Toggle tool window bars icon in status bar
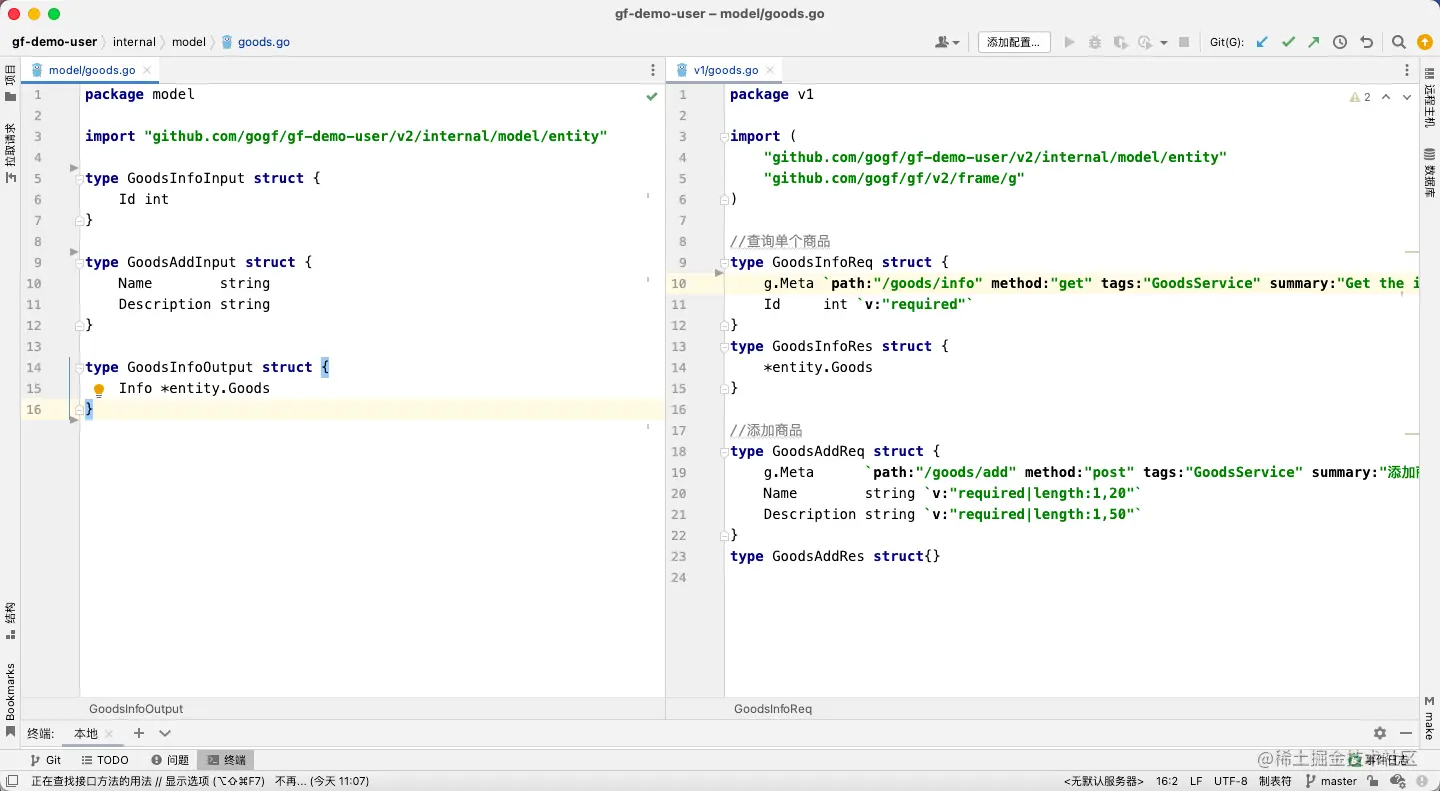The image size is (1440, 791). (x=11, y=781)
